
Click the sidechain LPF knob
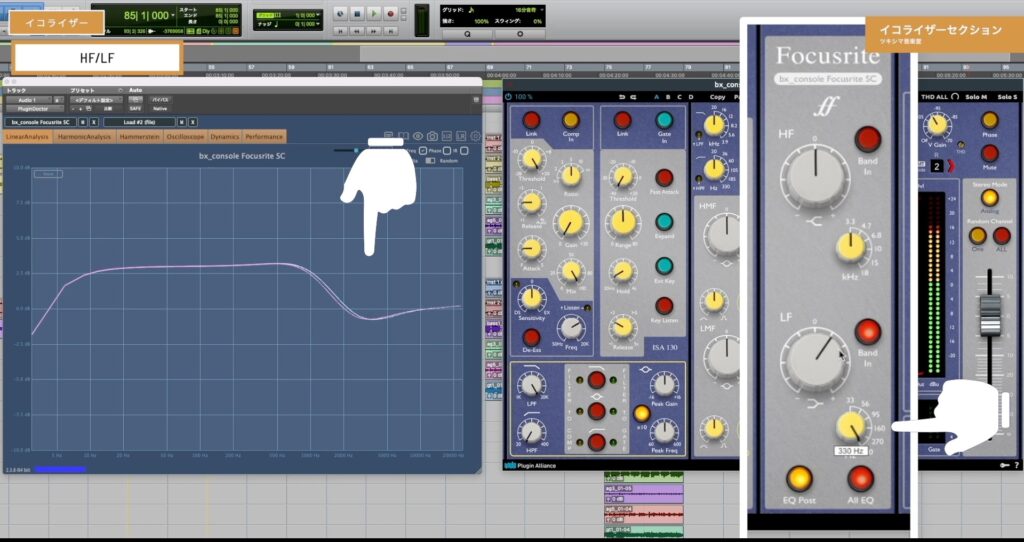[x=532, y=384]
